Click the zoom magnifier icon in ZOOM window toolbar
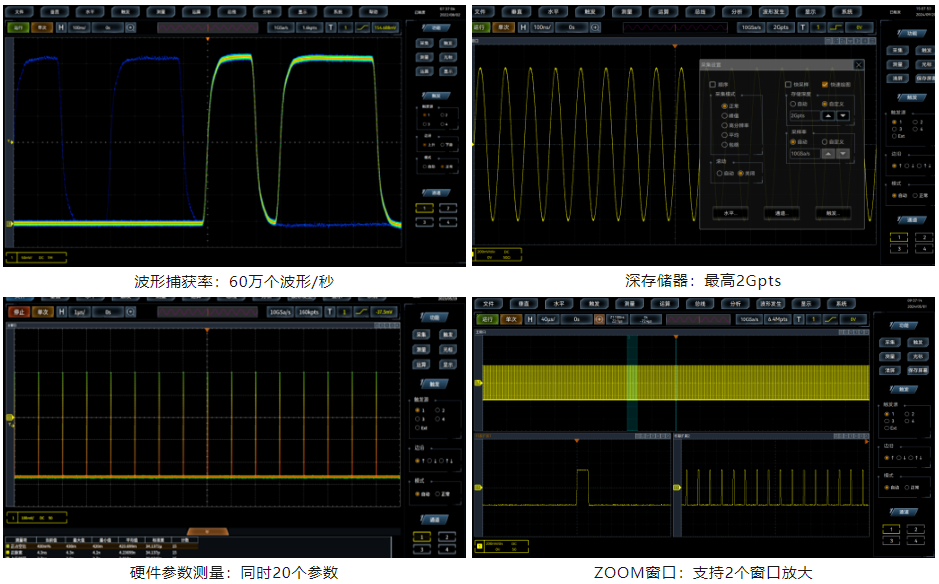Screen dimensions: 939x584 (x=599, y=319)
